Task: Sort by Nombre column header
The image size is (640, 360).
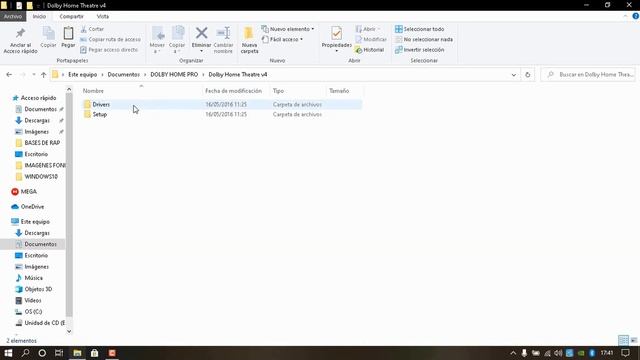Action: coord(93,91)
